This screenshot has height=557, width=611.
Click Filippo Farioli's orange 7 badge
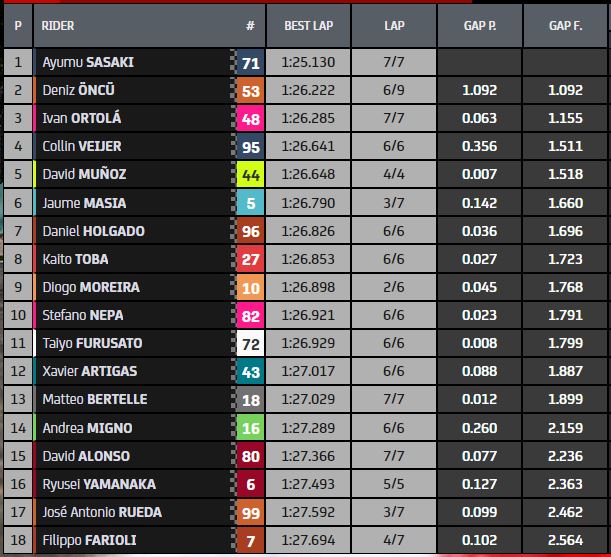[x=250, y=541]
